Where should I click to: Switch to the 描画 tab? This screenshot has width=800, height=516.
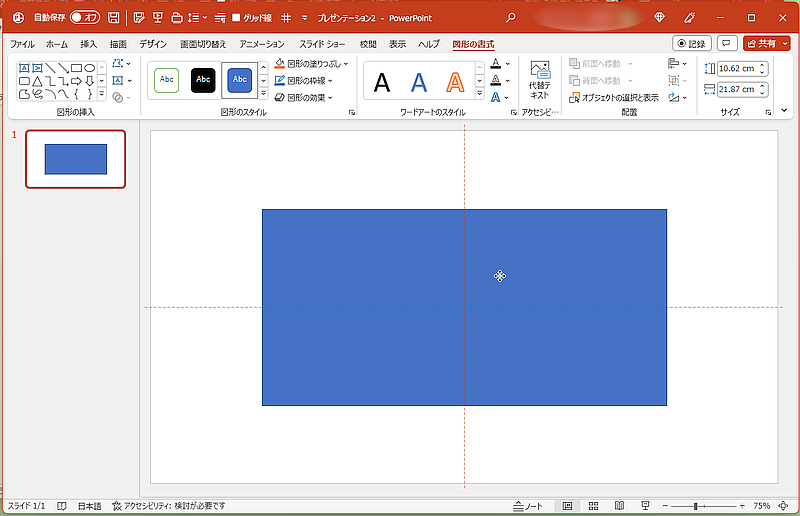(x=118, y=44)
